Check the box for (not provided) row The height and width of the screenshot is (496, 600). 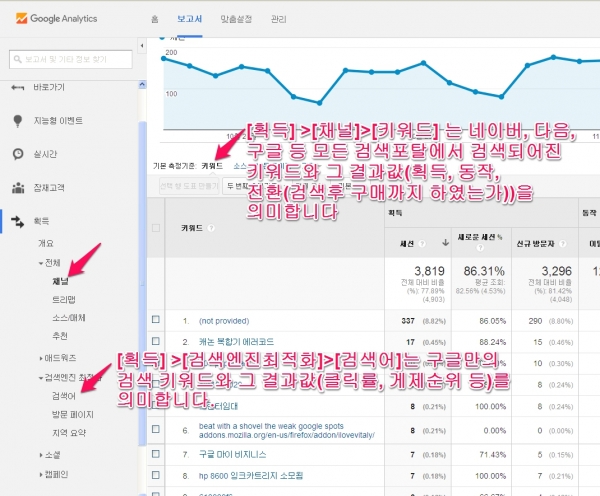tap(155, 322)
